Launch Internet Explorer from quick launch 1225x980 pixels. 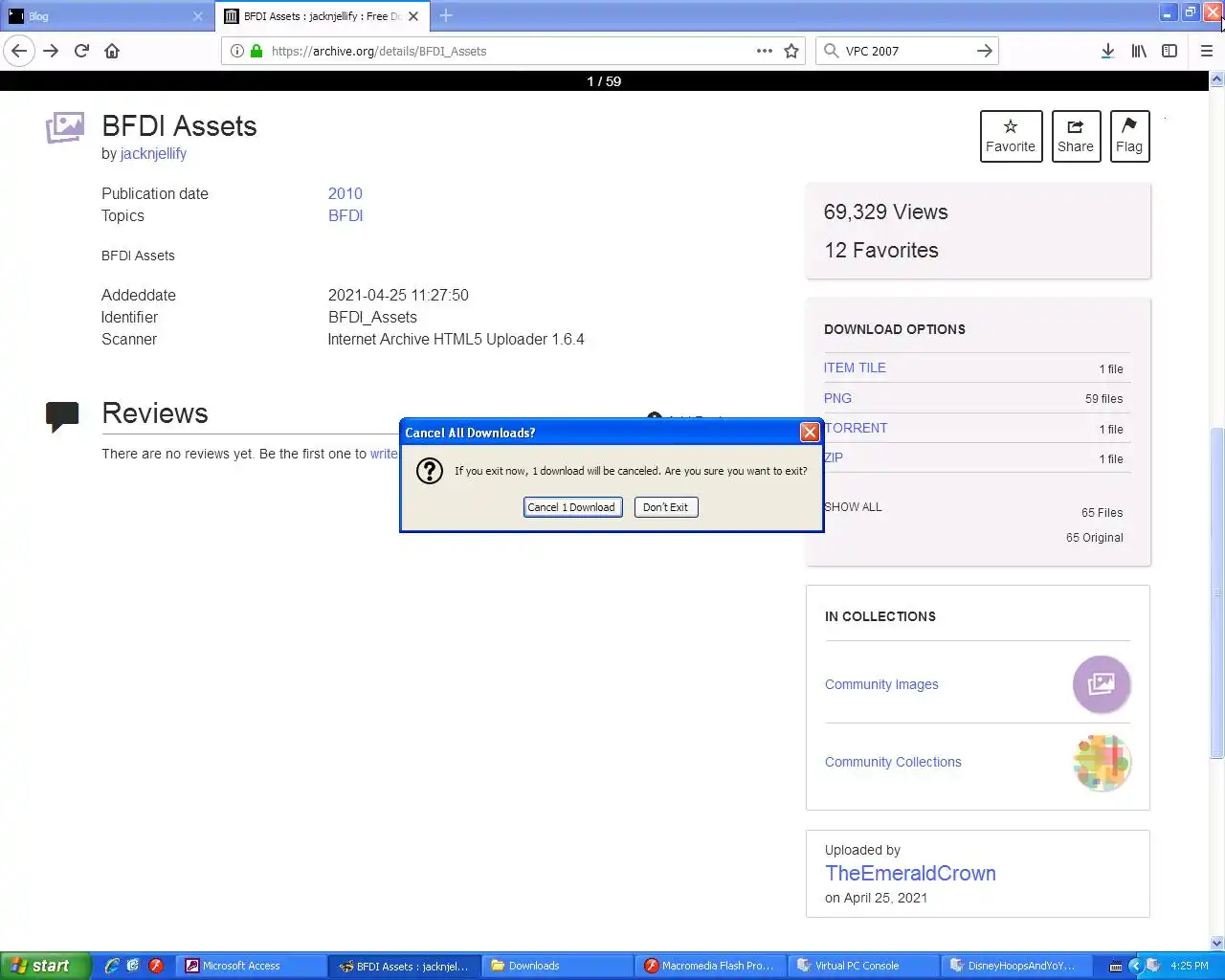coord(112,966)
